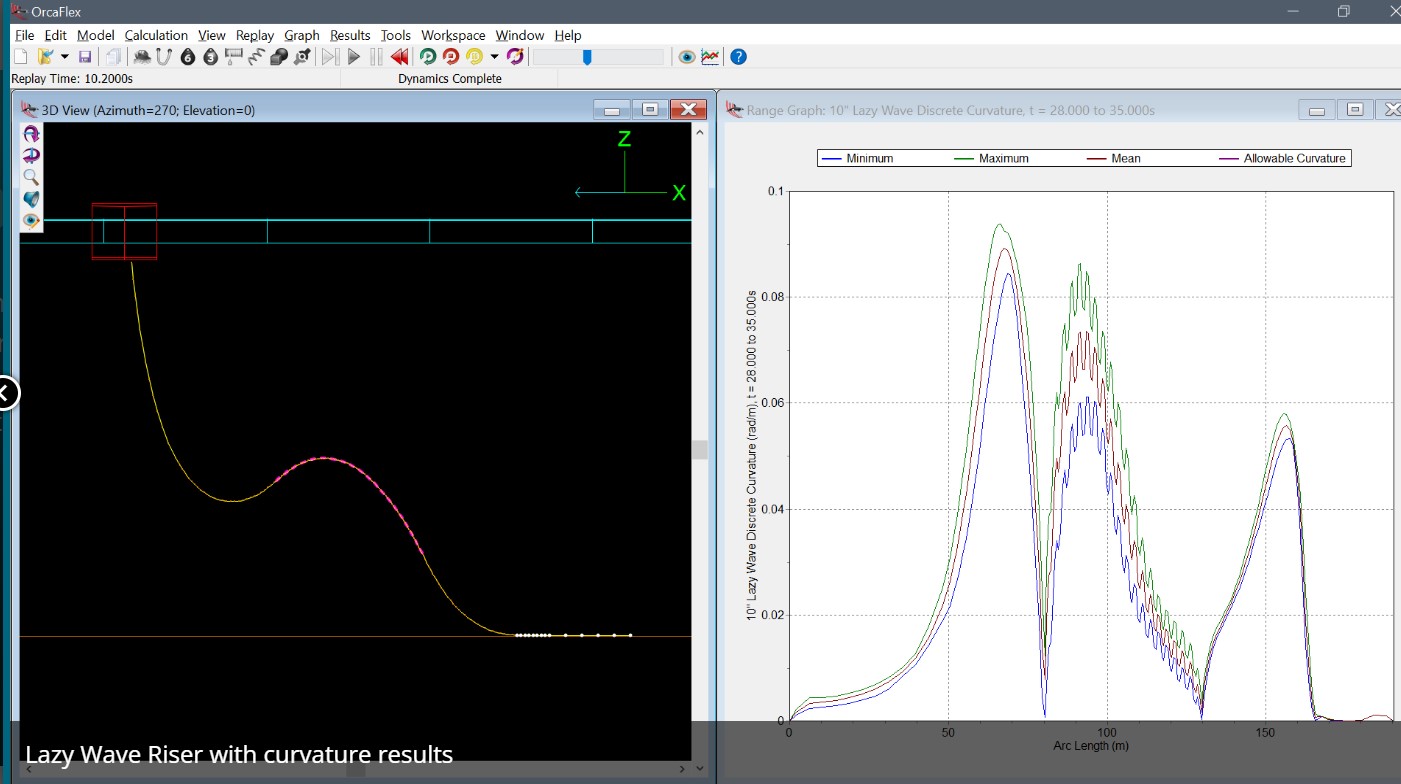Expand the open file dropdown arrow
The height and width of the screenshot is (784, 1401).
(x=65, y=57)
